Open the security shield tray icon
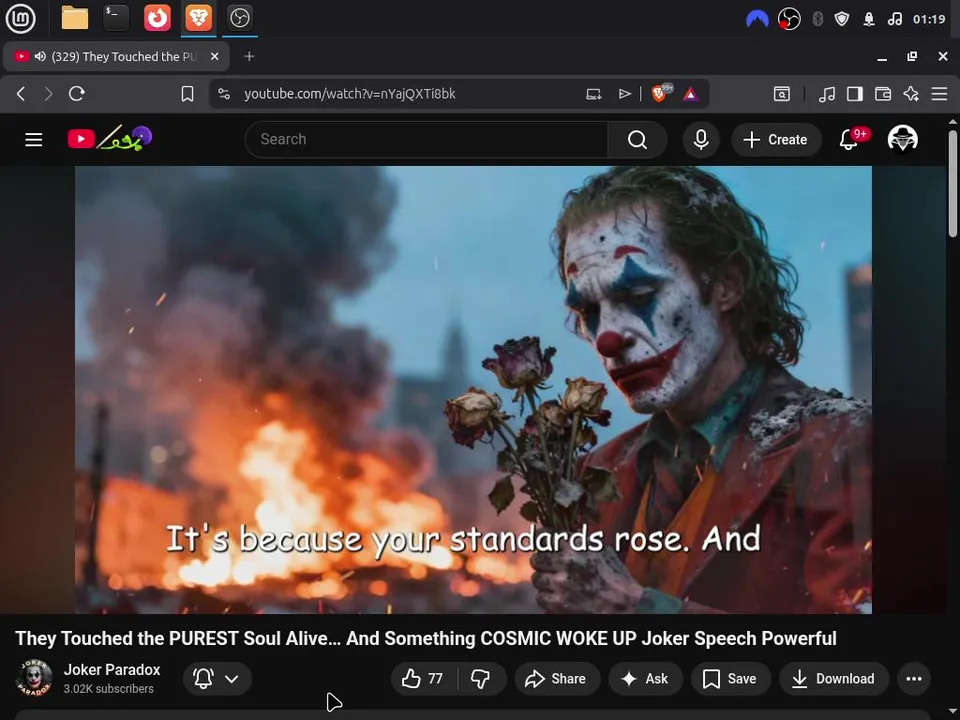This screenshot has width=960, height=720. coord(842,20)
